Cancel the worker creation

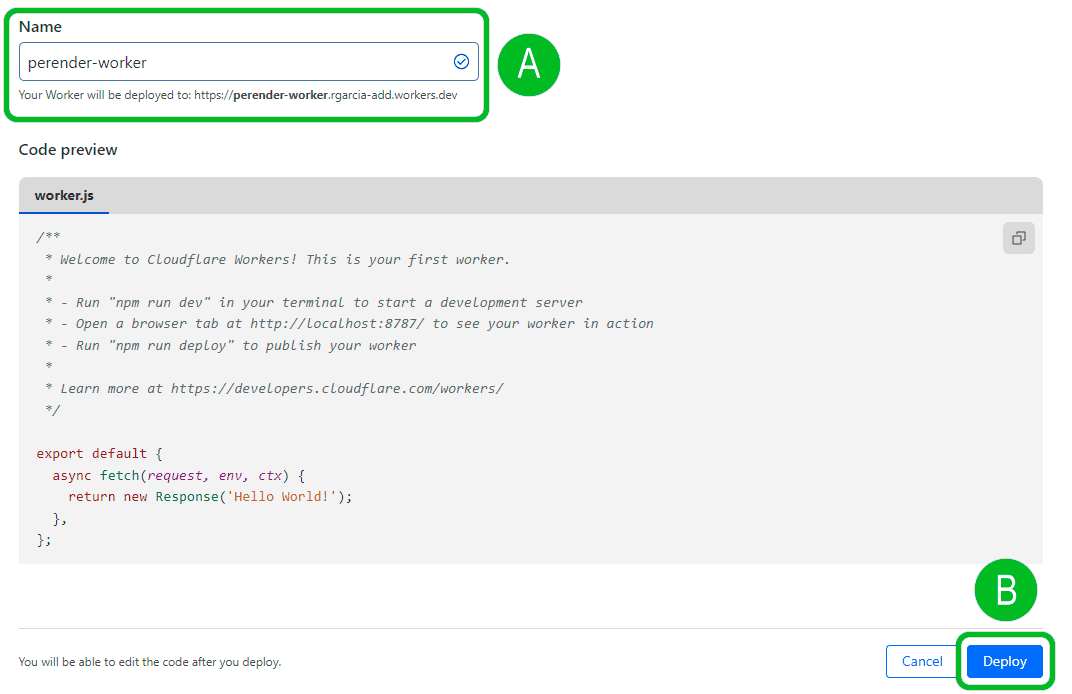pos(922,661)
